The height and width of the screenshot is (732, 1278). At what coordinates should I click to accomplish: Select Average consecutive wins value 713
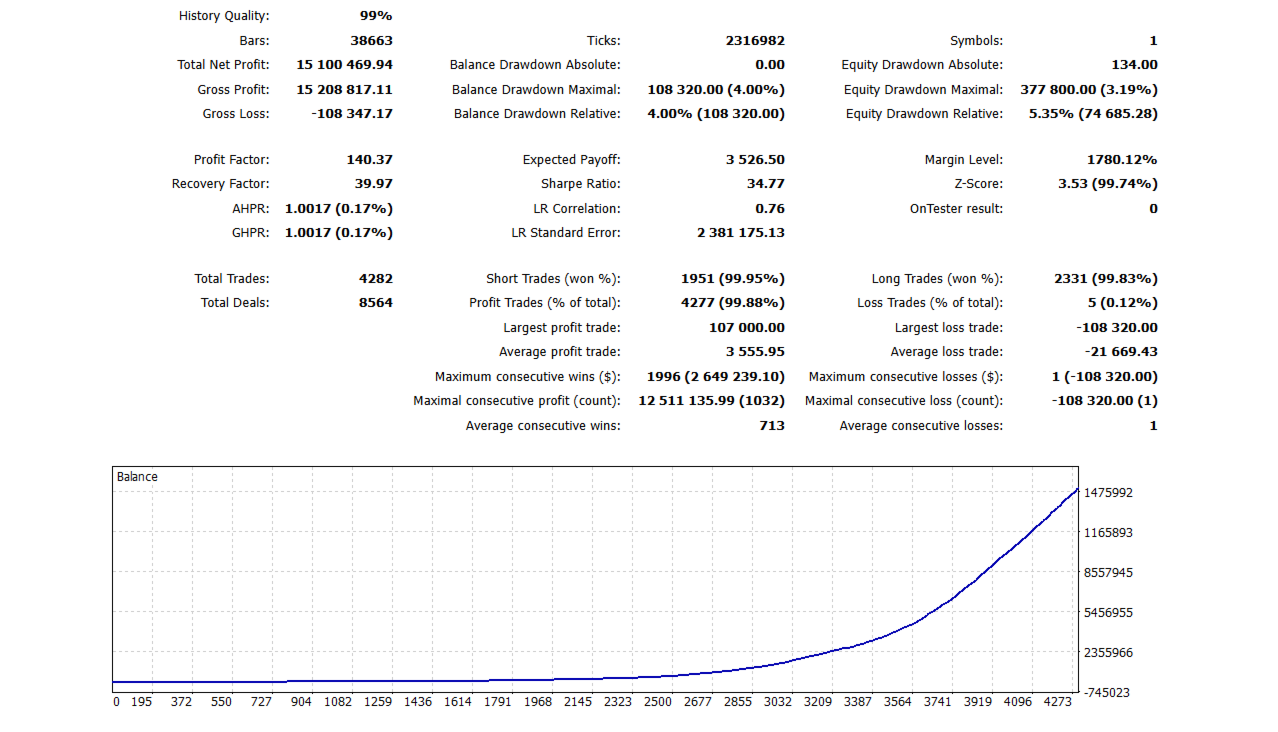772,426
